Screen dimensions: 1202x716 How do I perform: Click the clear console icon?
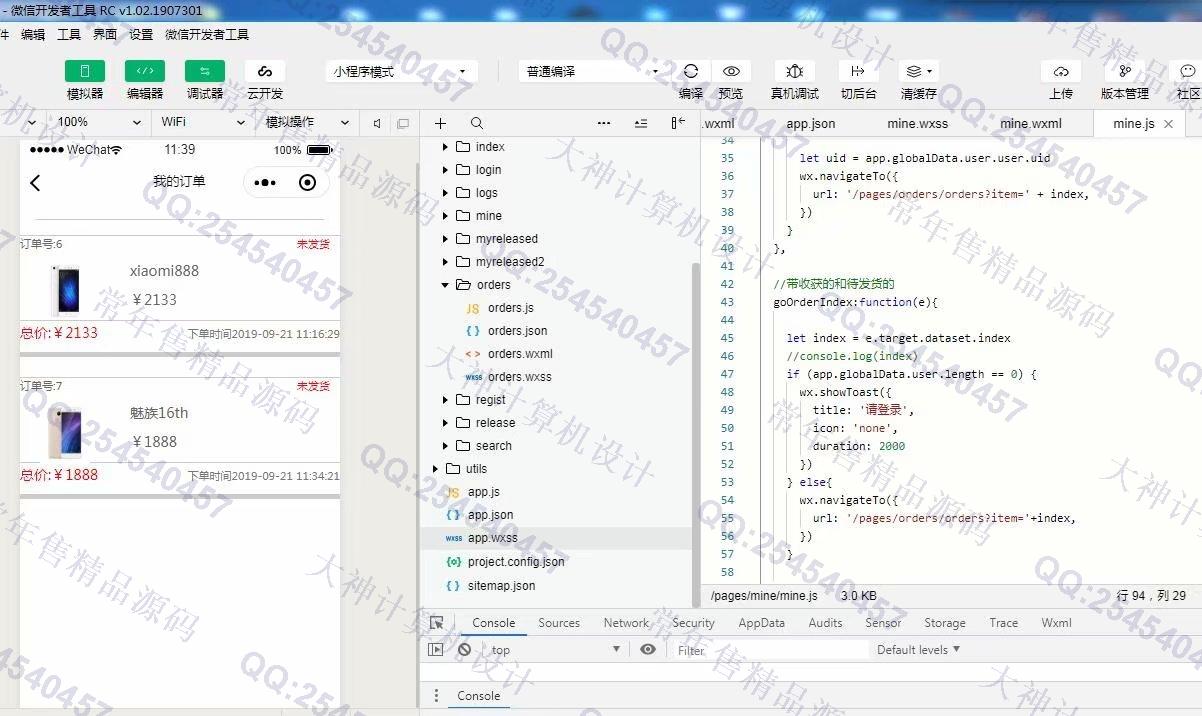tap(464, 650)
